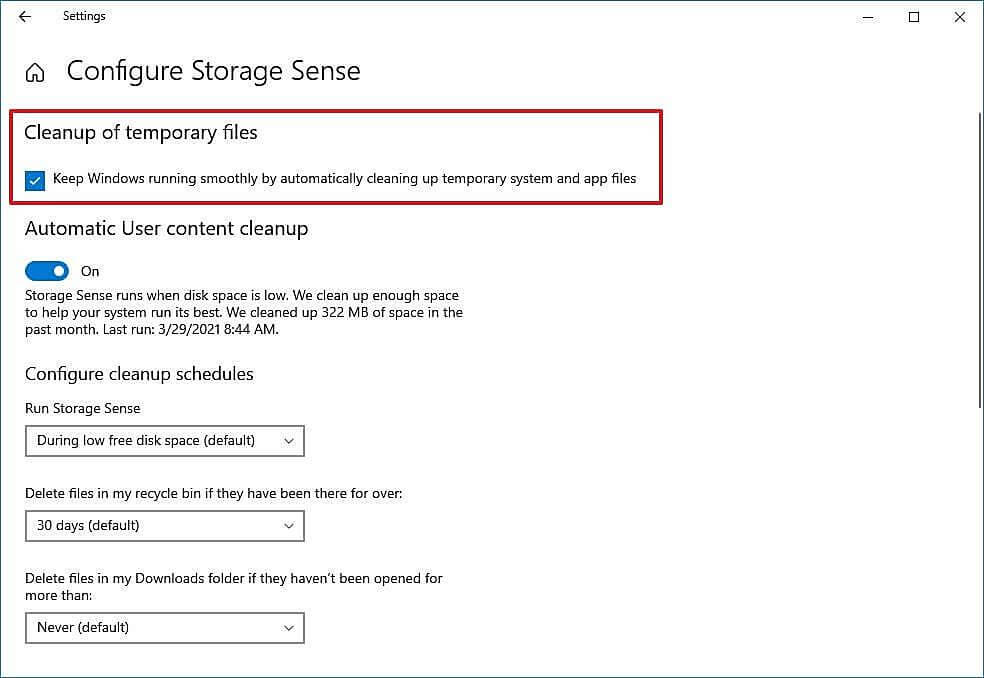Go back using the Settings back arrow
The image size is (984, 678).
pos(25,17)
